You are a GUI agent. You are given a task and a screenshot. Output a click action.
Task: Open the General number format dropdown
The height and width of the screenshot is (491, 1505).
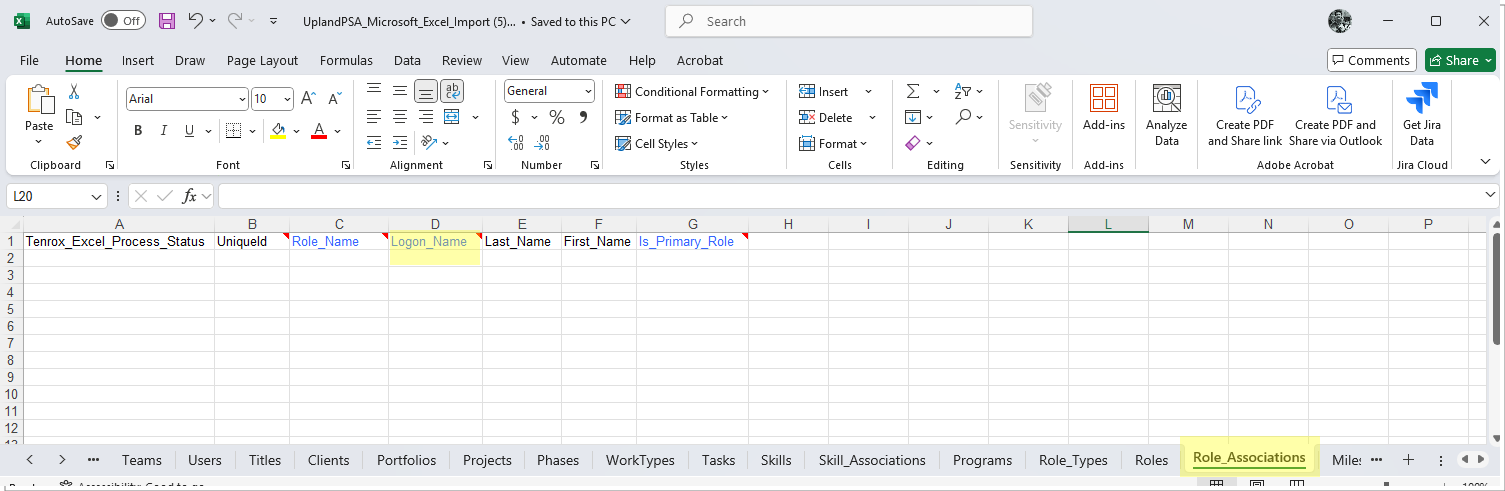[x=588, y=91]
